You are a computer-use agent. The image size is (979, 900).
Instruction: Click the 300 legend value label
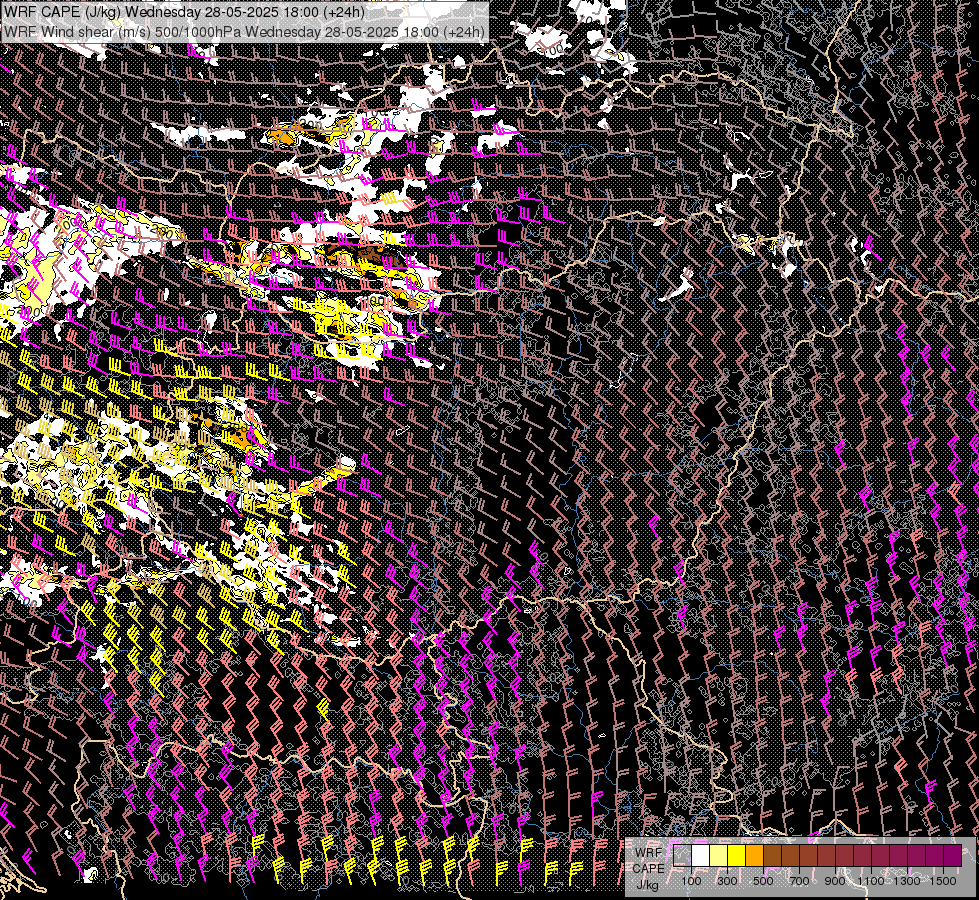(x=727, y=881)
